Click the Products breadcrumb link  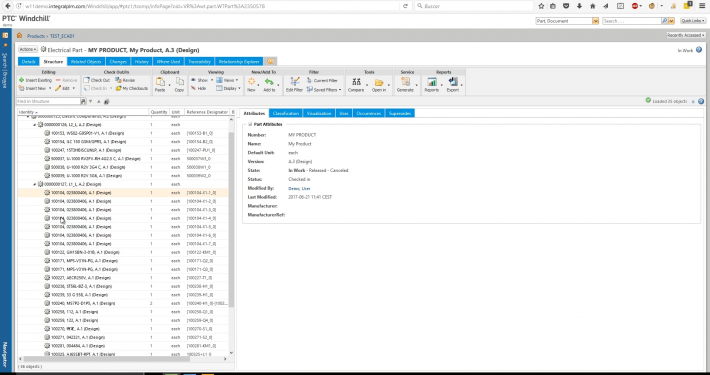(x=36, y=36)
